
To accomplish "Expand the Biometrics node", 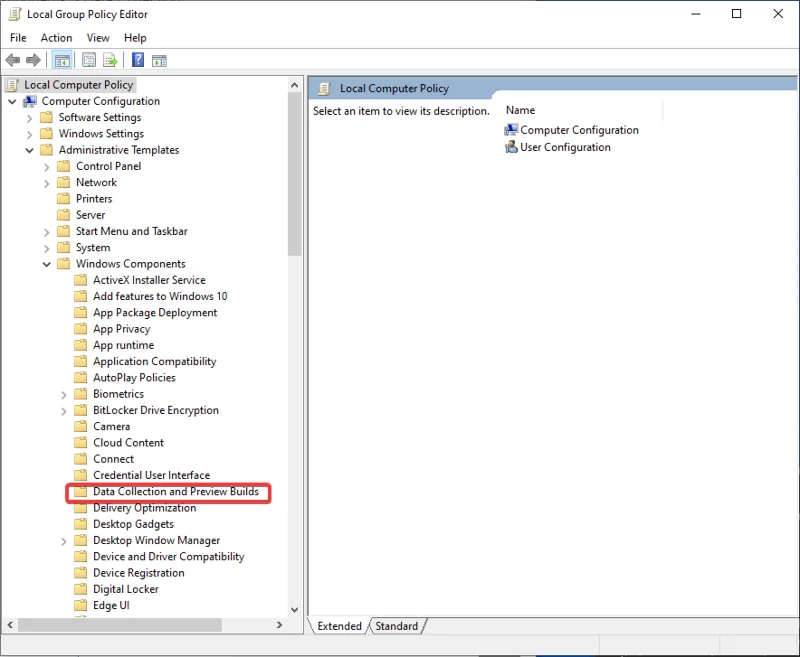I will pos(64,395).
